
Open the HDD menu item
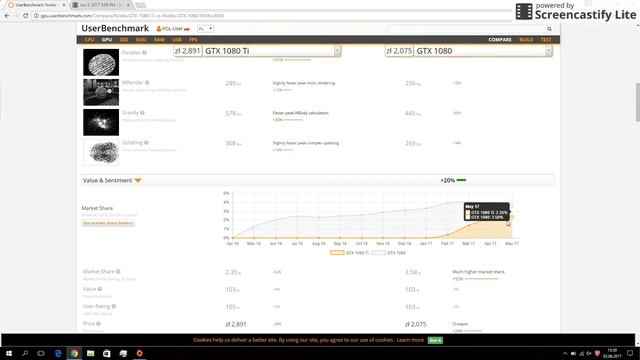coord(141,40)
